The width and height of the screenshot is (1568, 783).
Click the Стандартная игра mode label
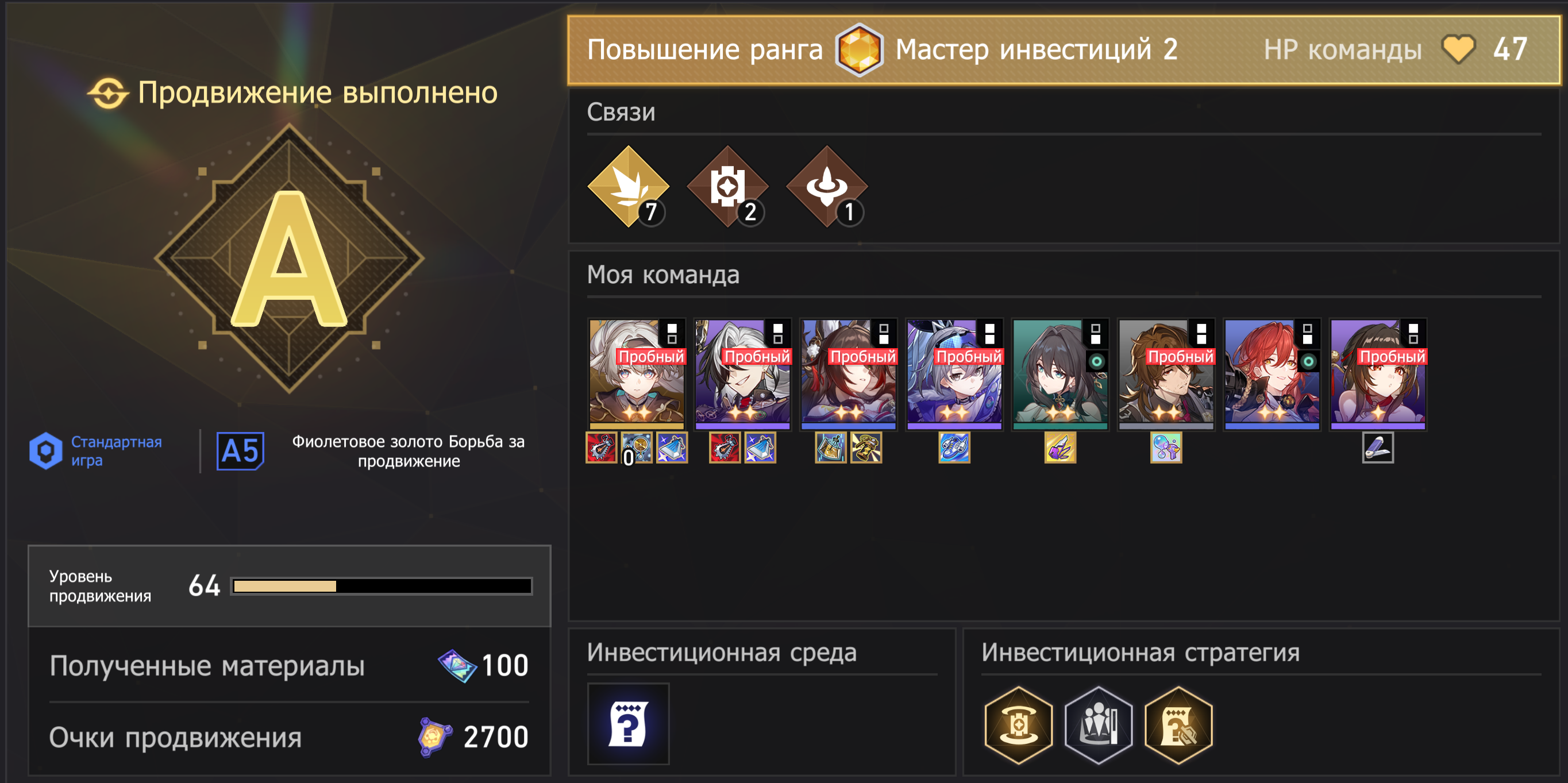(x=116, y=451)
